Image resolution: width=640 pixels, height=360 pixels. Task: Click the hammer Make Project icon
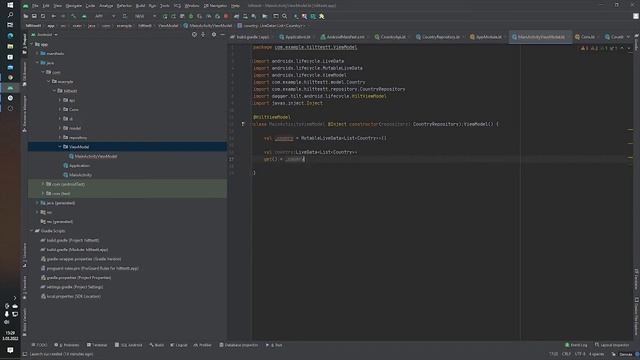[x=73, y=16]
